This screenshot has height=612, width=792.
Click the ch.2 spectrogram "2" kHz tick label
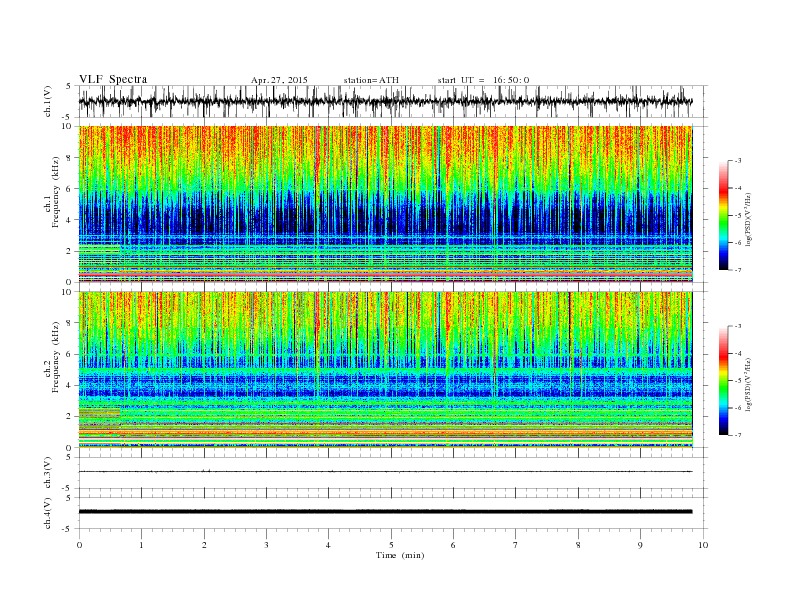click(x=70, y=417)
